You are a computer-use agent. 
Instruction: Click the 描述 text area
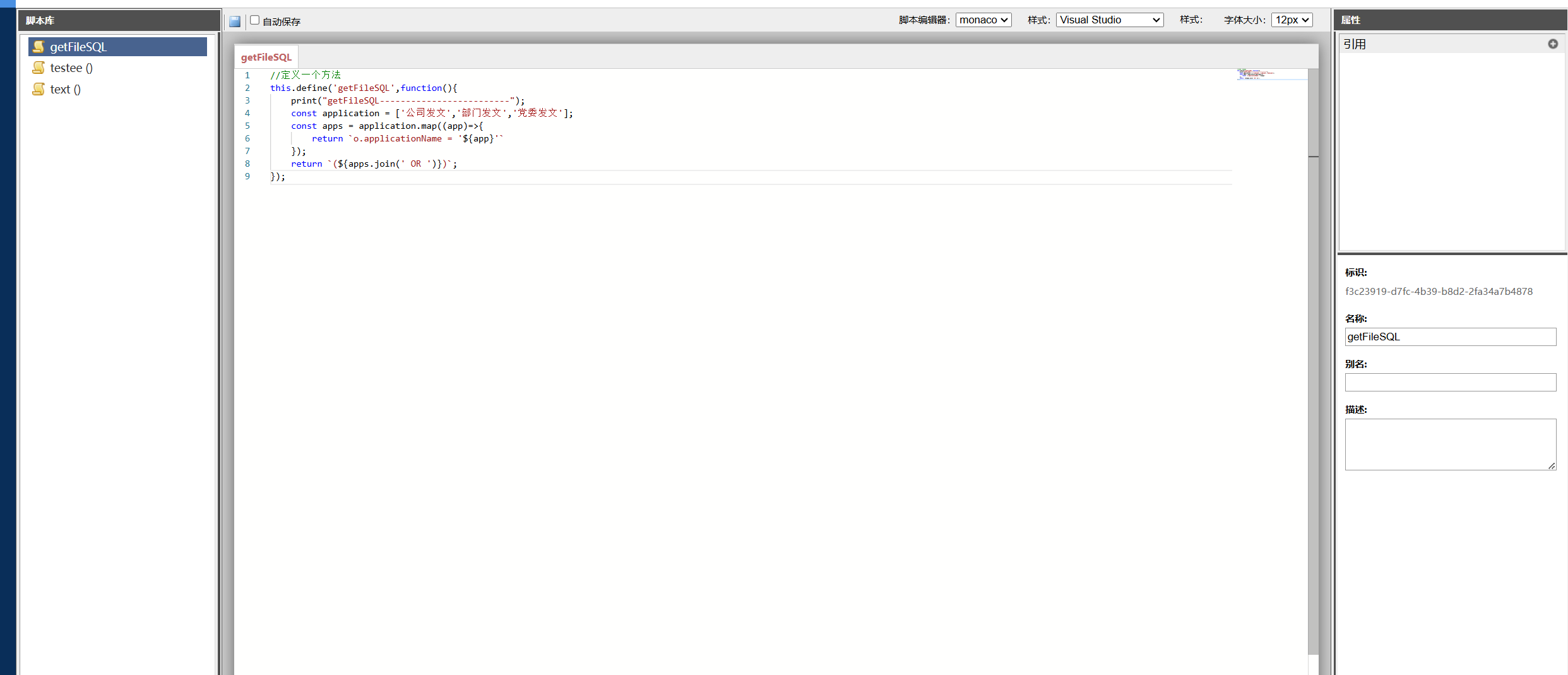pos(1451,445)
